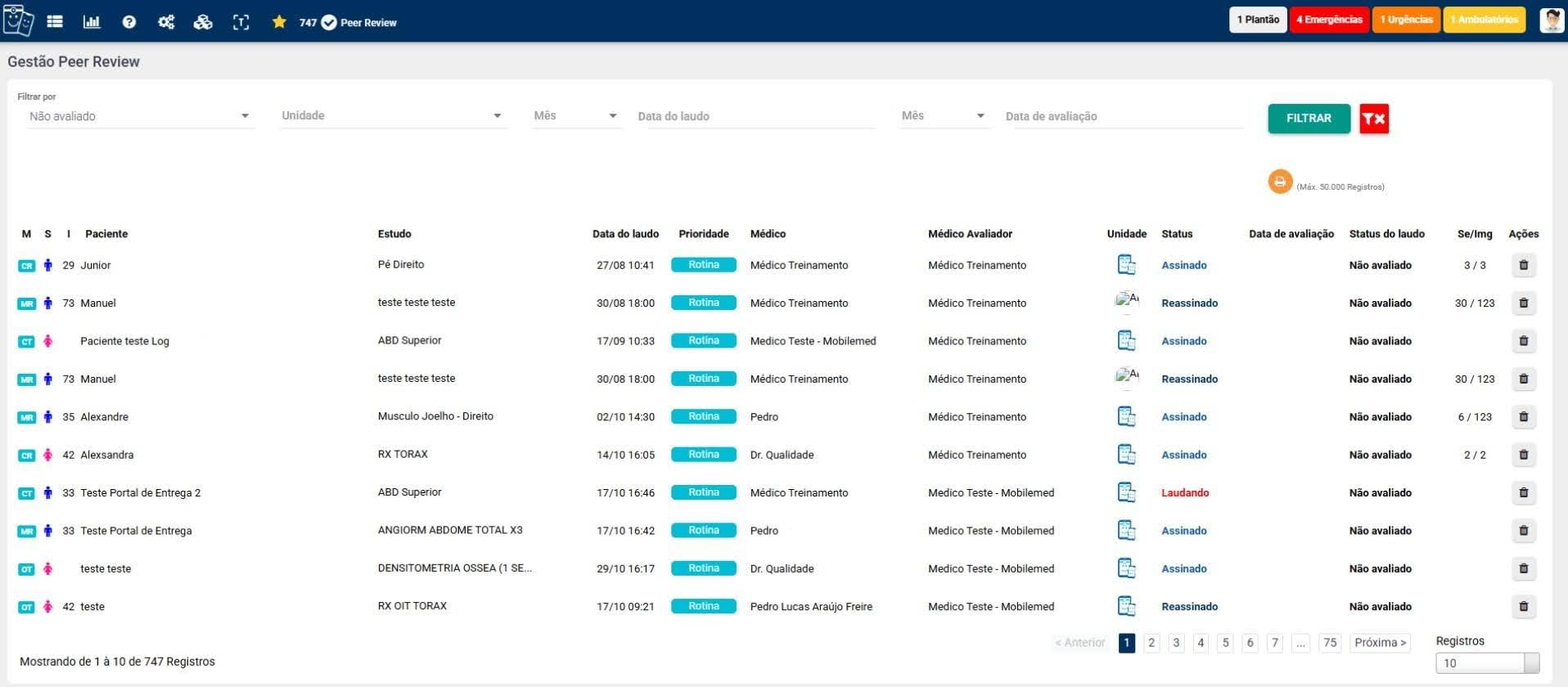Click Reassinado status in RX OIT TORAX row
Viewport: 1568px width, 687px height.
point(1189,607)
